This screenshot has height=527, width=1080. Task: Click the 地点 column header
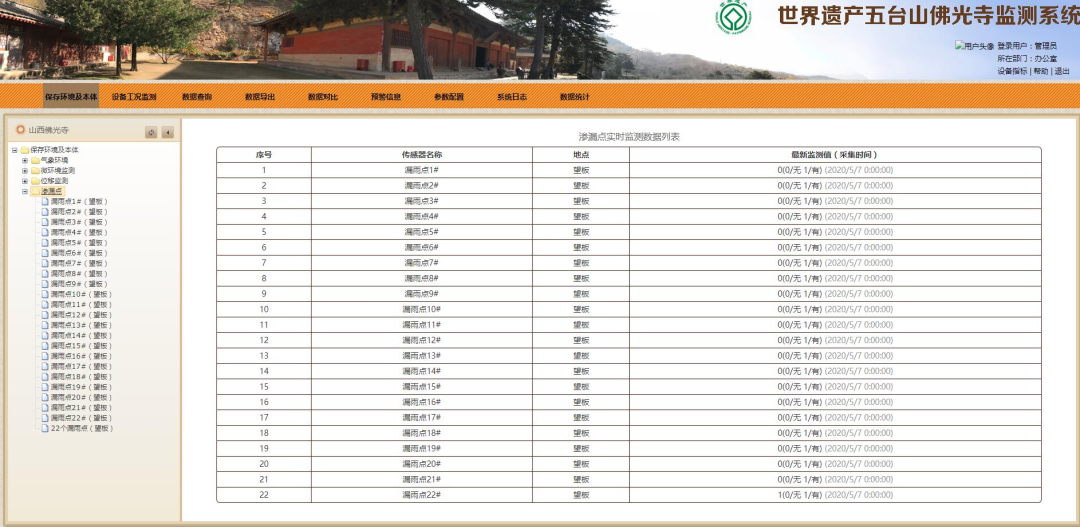click(x=581, y=155)
